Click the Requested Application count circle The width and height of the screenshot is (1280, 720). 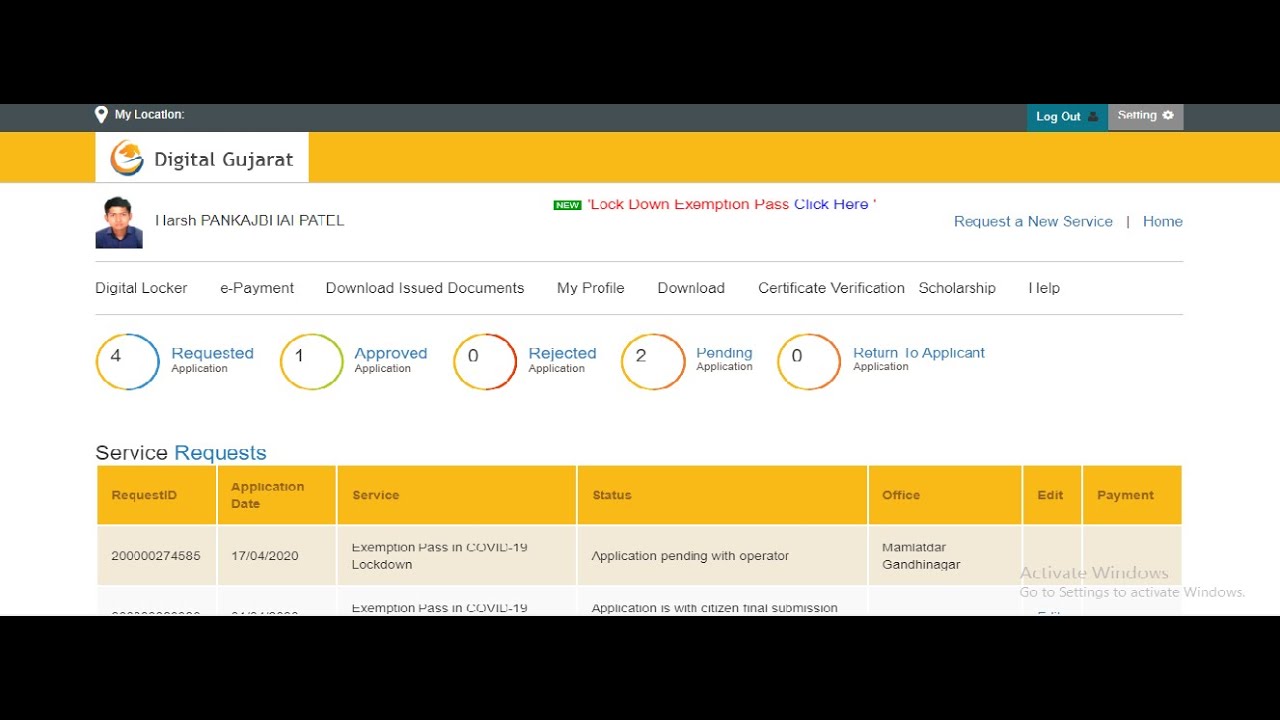tap(128, 362)
